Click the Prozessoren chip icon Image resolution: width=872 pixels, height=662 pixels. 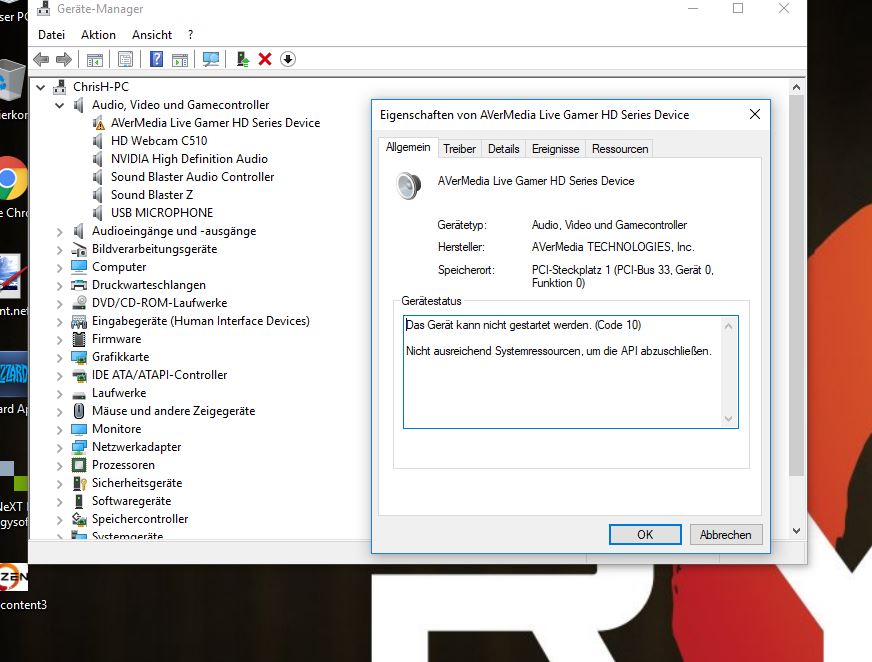[79, 465]
